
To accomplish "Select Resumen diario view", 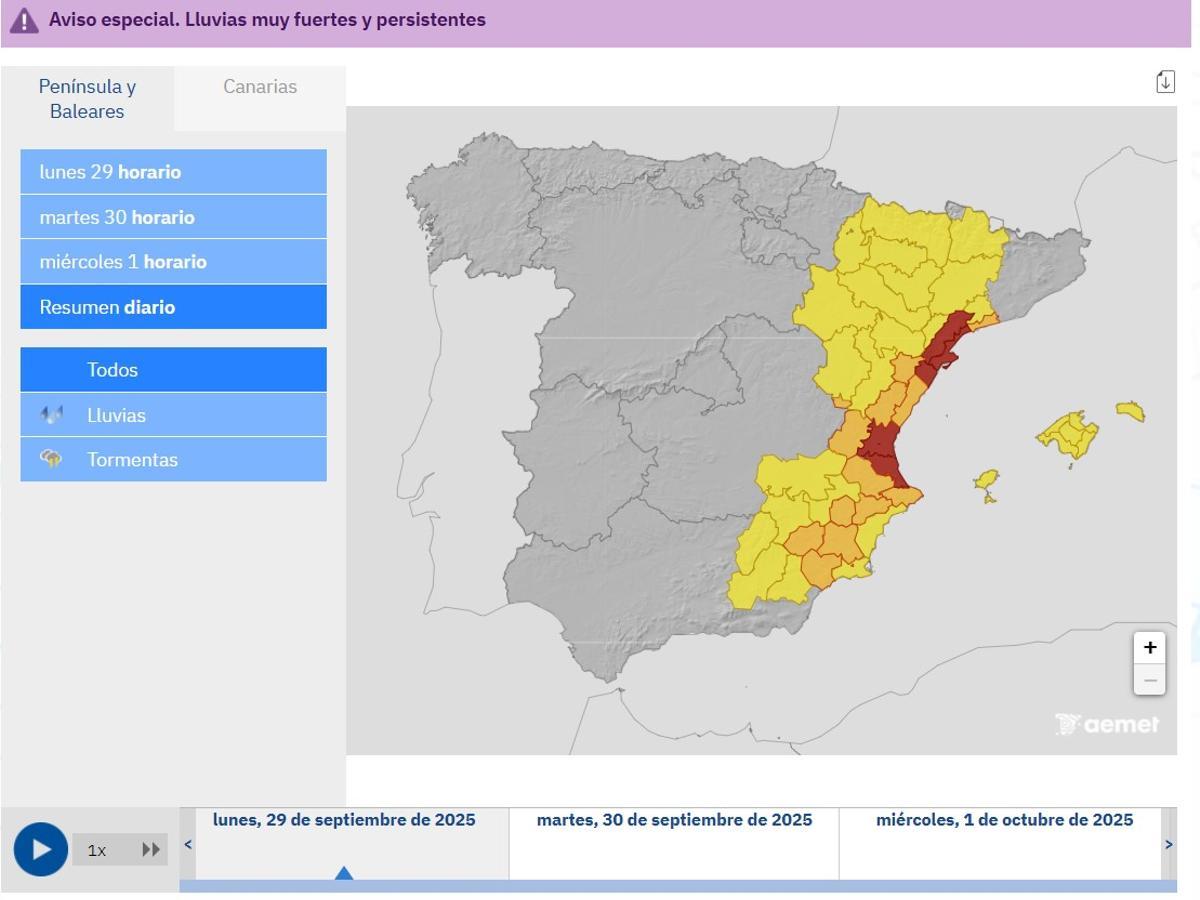I will point(173,307).
